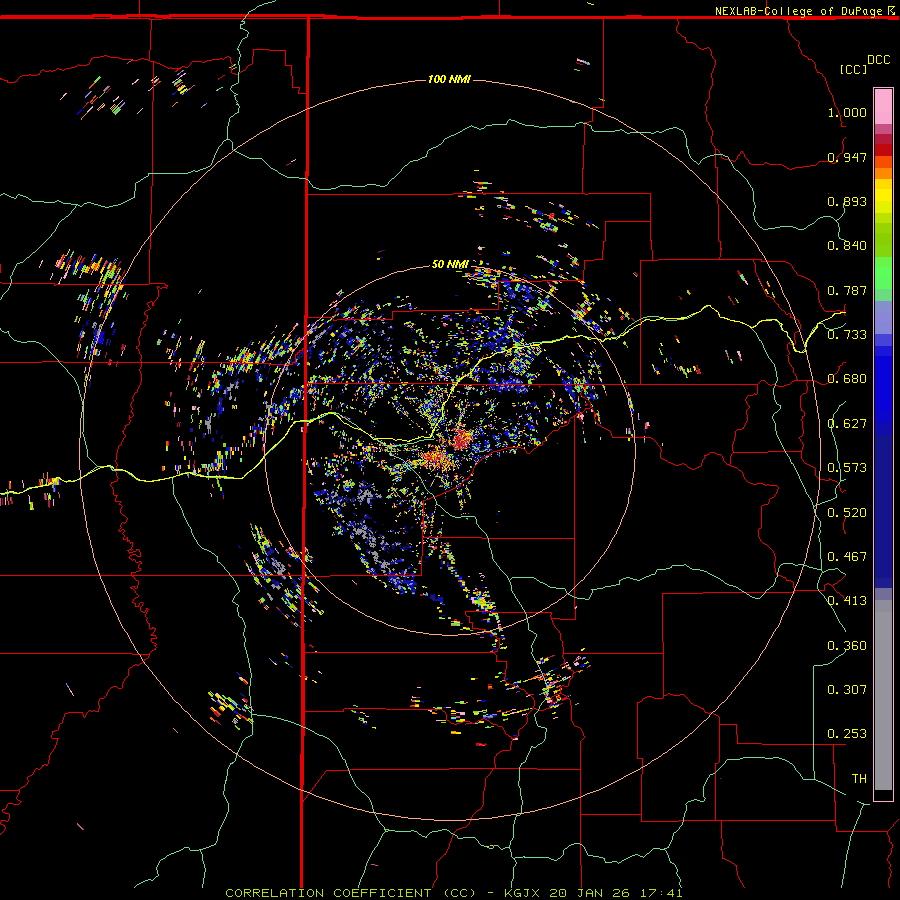Click the 0.467 scale value
Image resolution: width=900 pixels, height=900 pixels.
tap(847, 557)
